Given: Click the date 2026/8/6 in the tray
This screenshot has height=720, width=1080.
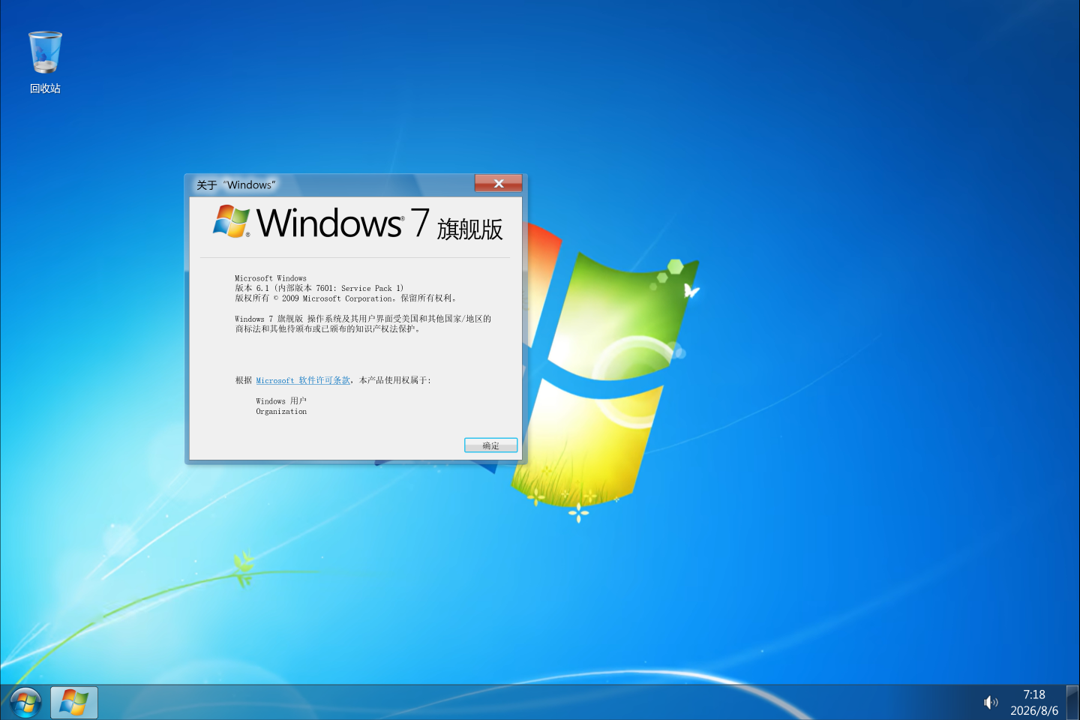Looking at the screenshot, I should [x=1034, y=710].
